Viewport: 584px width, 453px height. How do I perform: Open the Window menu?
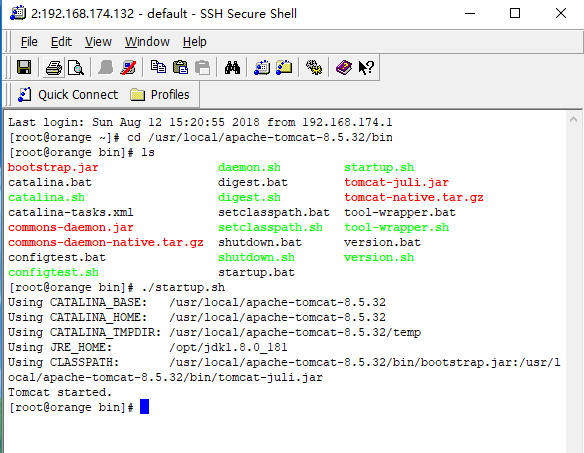(x=147, y=42)
